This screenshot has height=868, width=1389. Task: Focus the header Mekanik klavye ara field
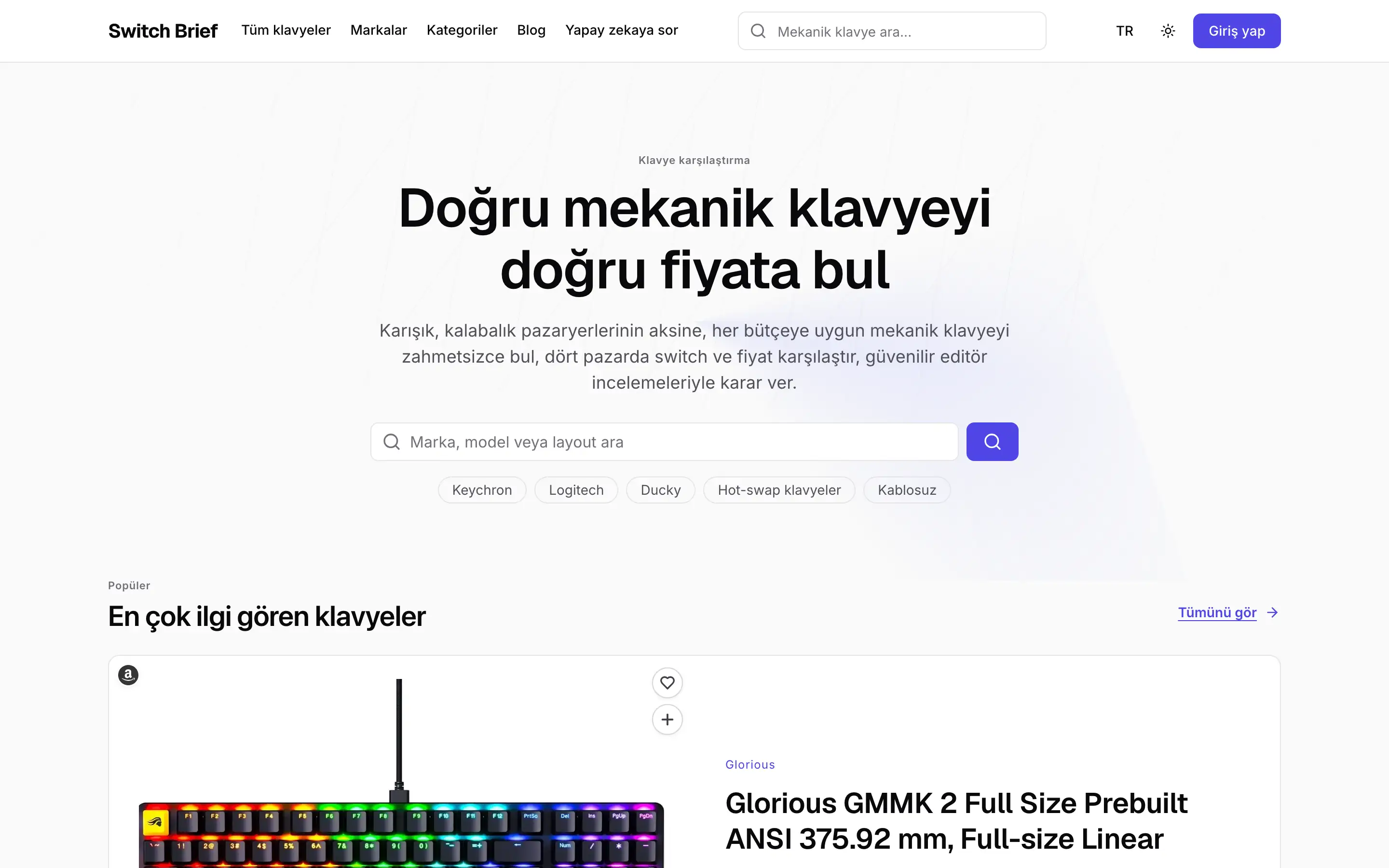(892, 31)
